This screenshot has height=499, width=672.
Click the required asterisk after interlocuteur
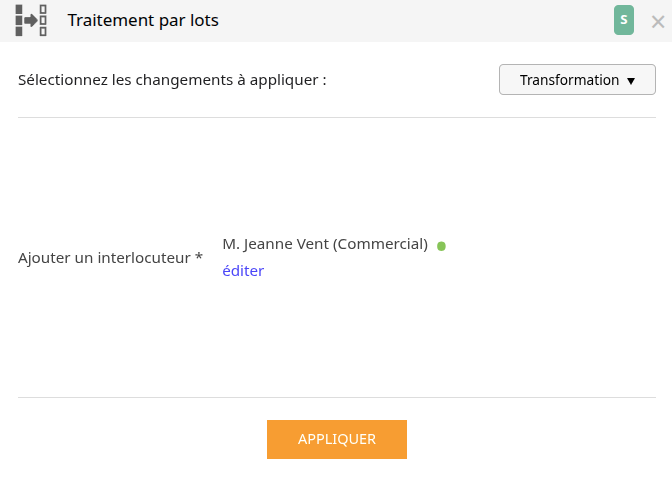coord(198,256)
